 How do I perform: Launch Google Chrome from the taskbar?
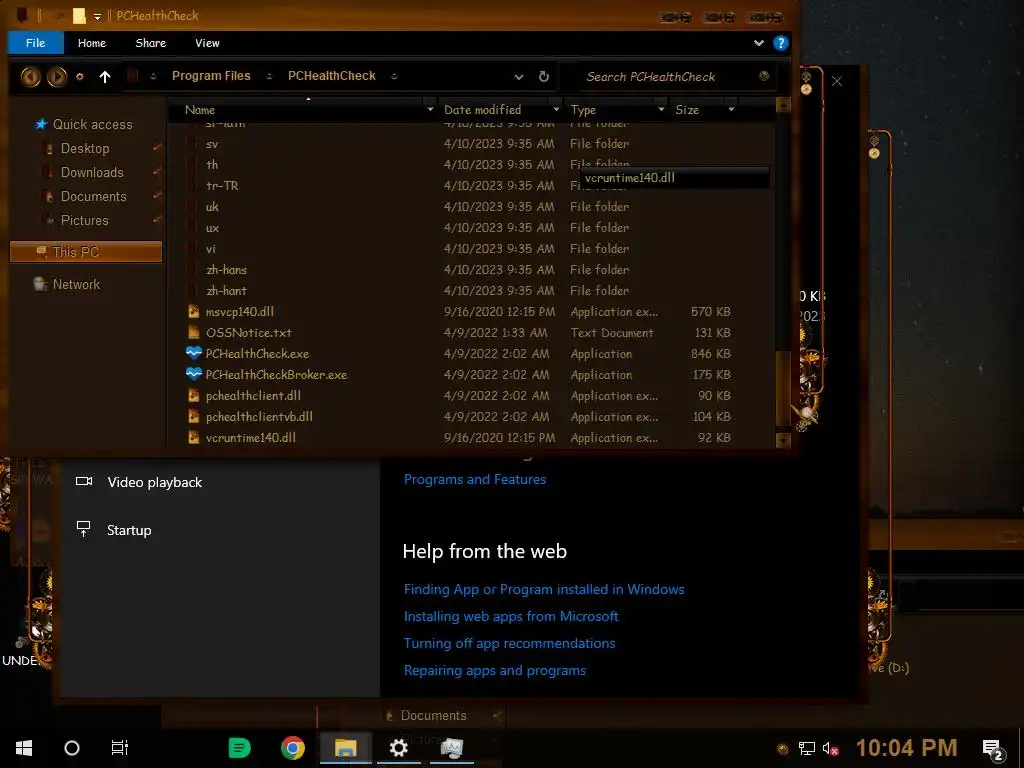(293, 748)
